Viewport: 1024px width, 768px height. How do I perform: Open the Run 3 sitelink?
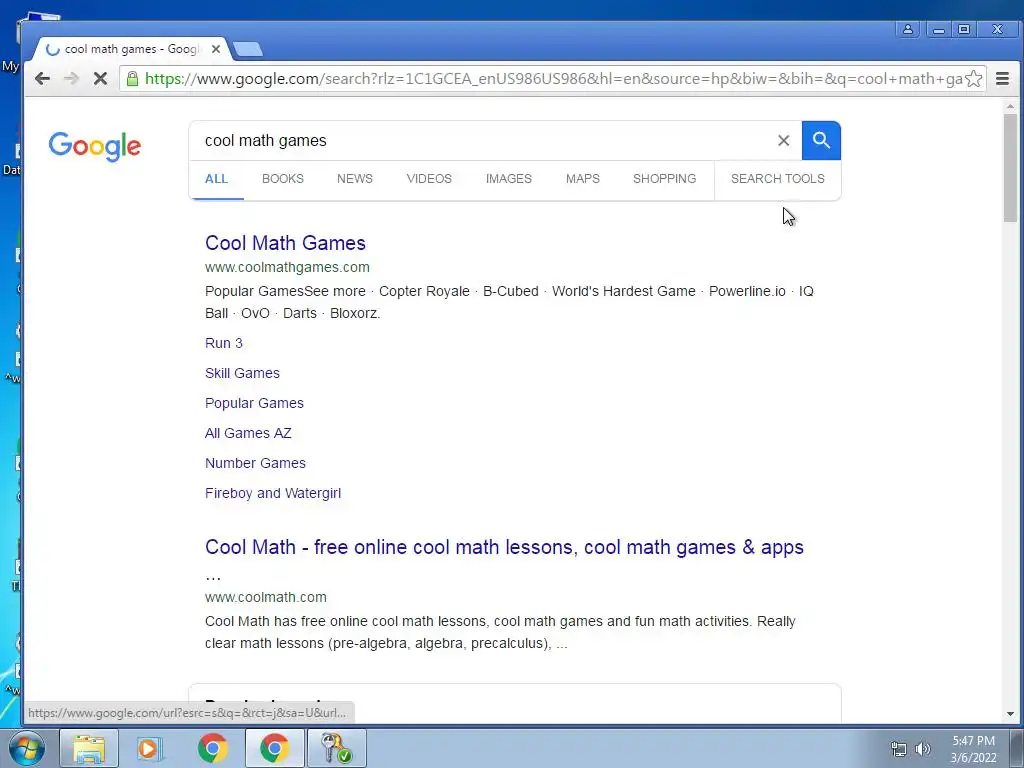pos(224,344)
